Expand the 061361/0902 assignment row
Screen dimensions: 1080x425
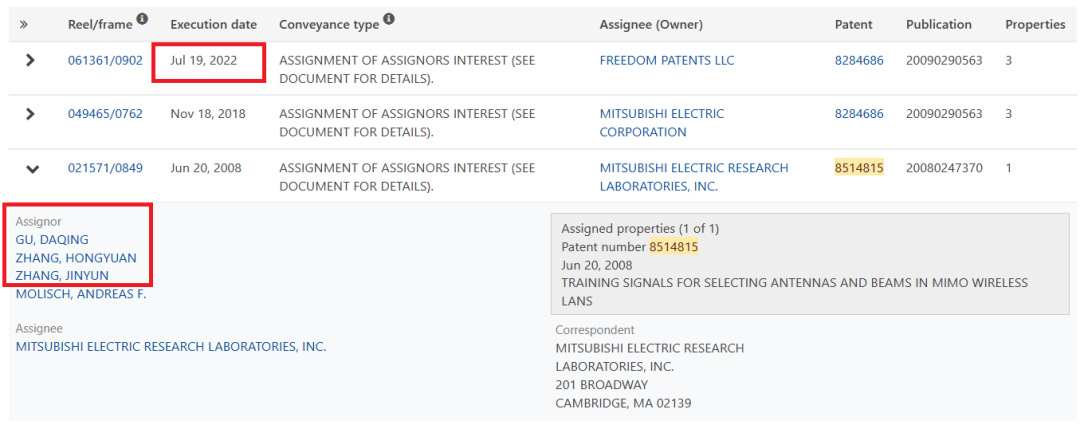pyautogui.click(x=30, y=61)
